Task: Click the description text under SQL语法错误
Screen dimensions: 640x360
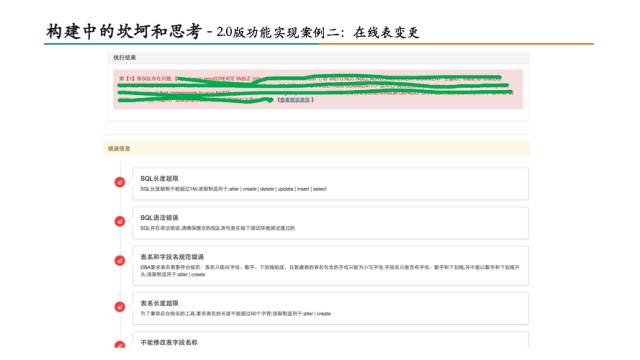Action: point(217,228)
